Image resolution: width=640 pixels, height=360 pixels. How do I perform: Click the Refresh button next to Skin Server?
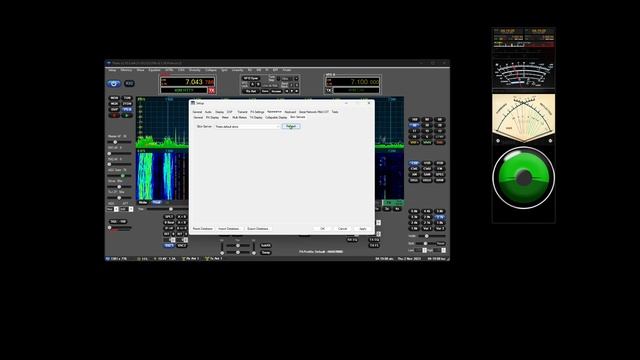pyautogui.click(x=291, y=127)
